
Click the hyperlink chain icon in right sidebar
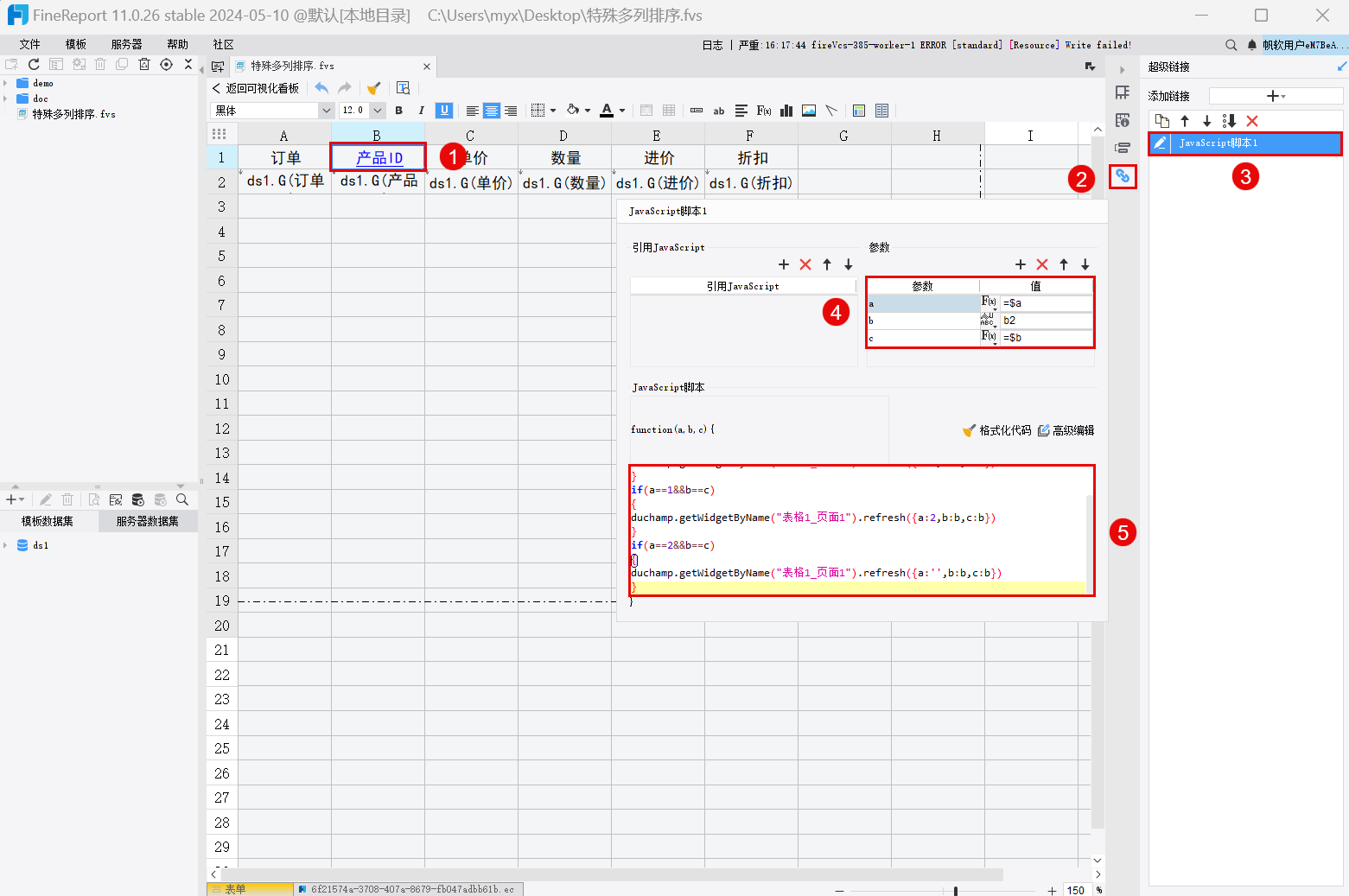[1122, 176]
